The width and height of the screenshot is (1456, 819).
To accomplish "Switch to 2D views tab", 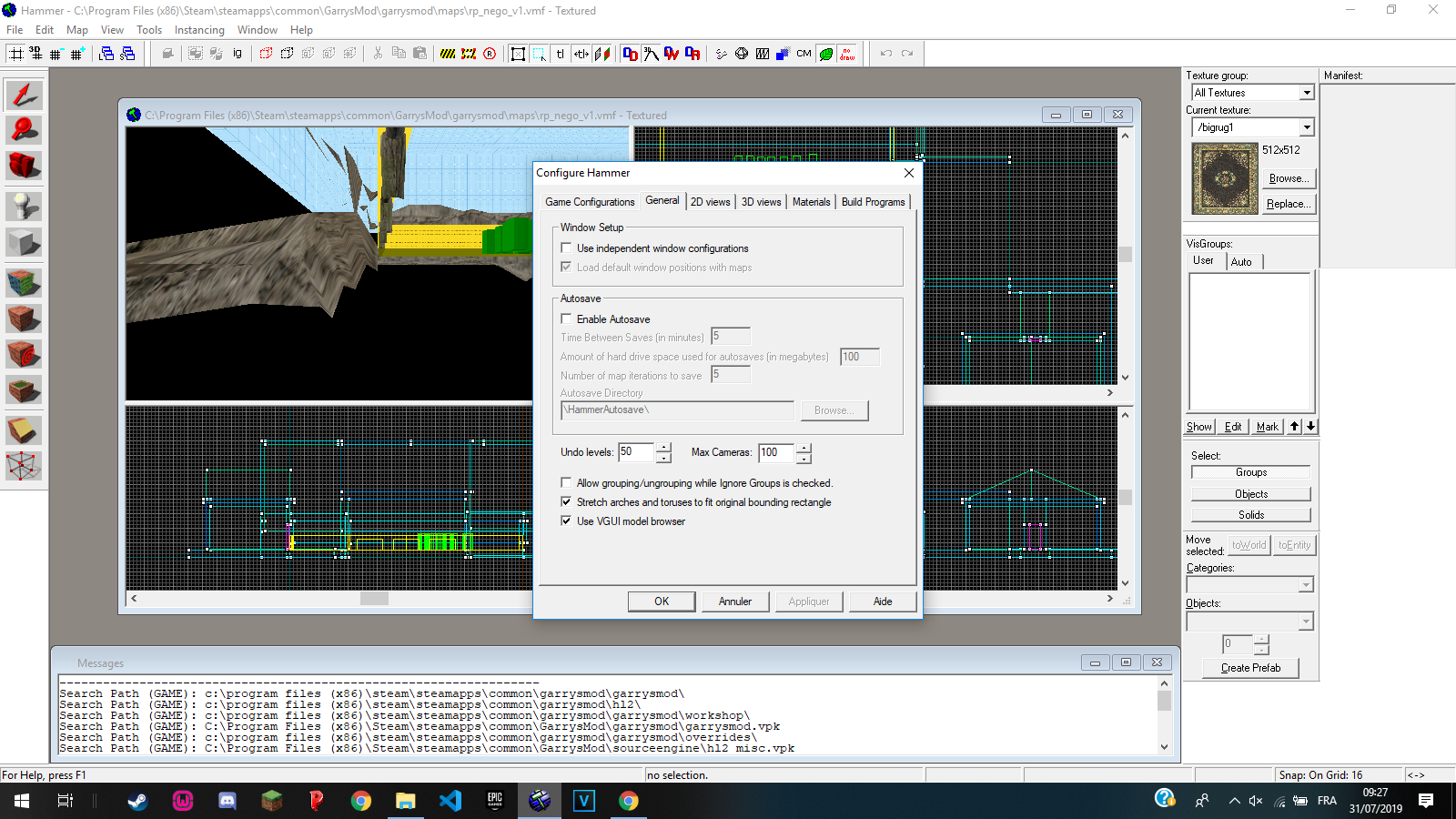I will (710, 202).
